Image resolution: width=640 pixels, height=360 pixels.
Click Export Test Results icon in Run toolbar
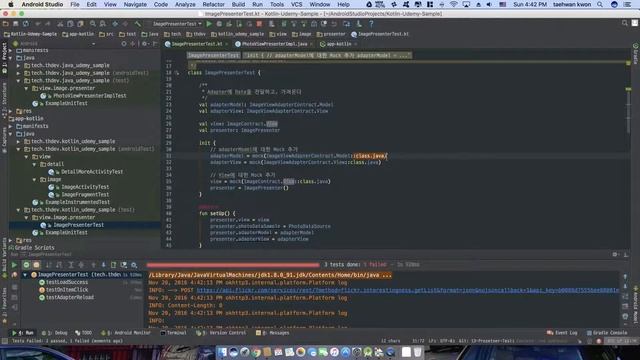click(113, 265)
